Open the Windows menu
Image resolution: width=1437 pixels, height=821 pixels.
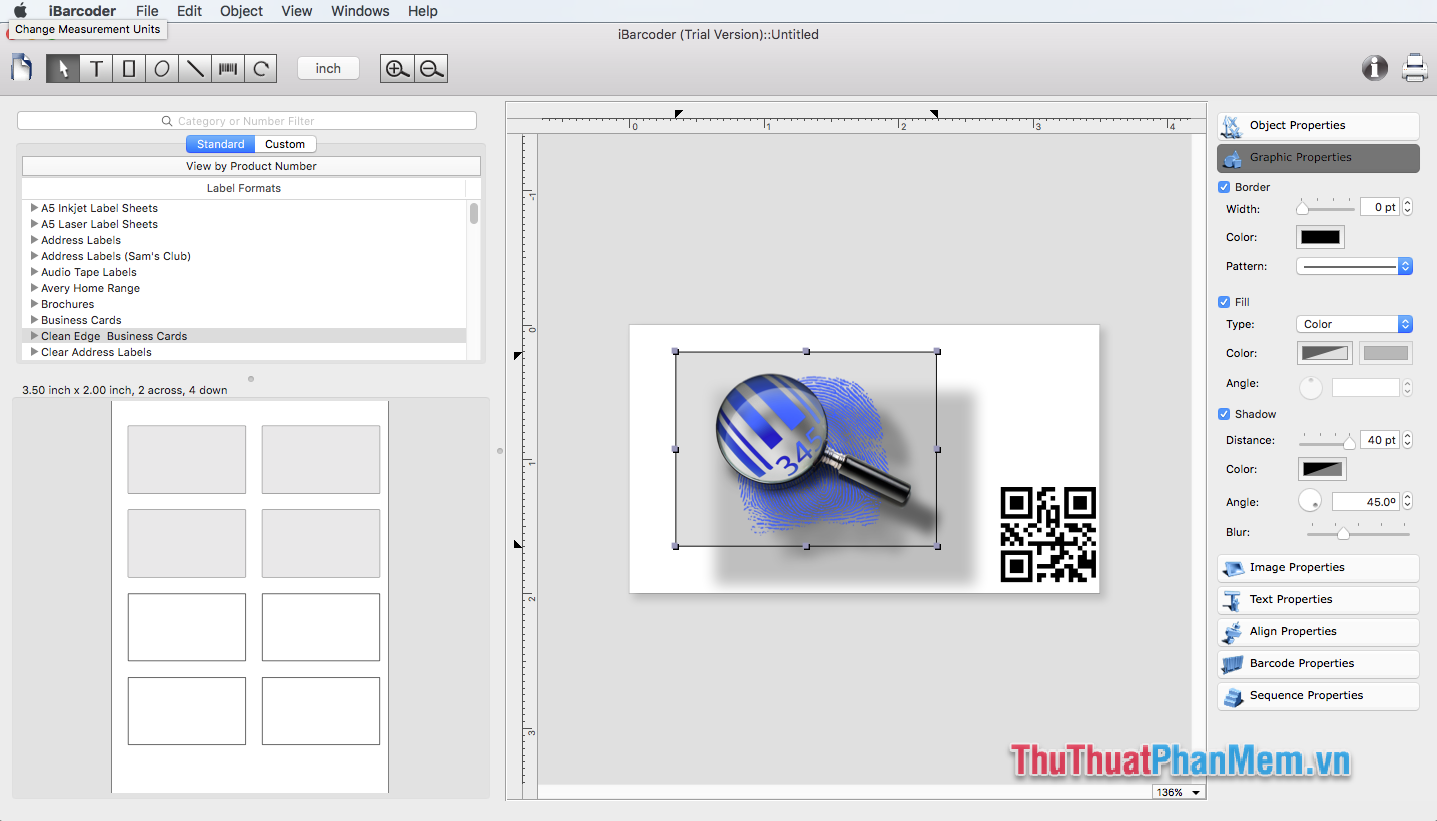359,11
